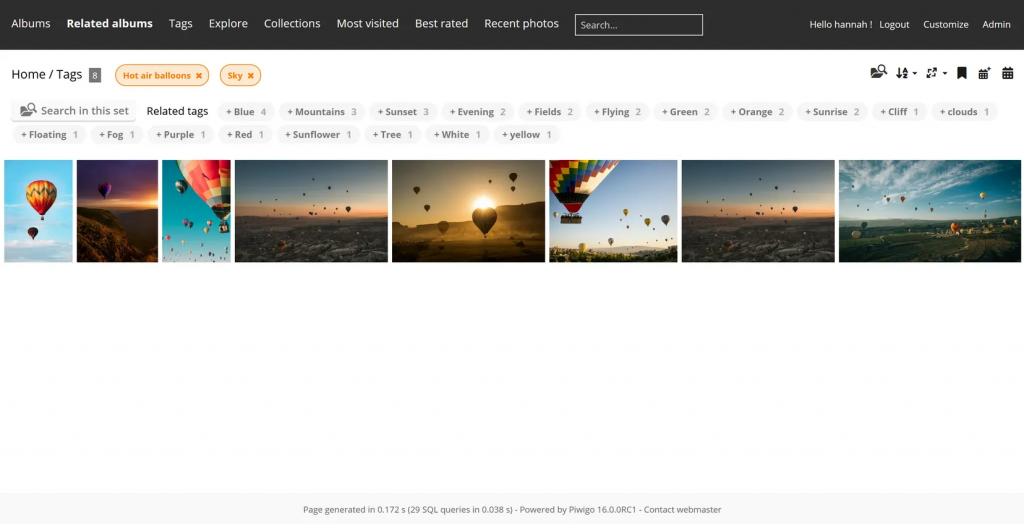Remove the Sky tag filter
This screenshot has width=1024, height=524.
[250, 76]
